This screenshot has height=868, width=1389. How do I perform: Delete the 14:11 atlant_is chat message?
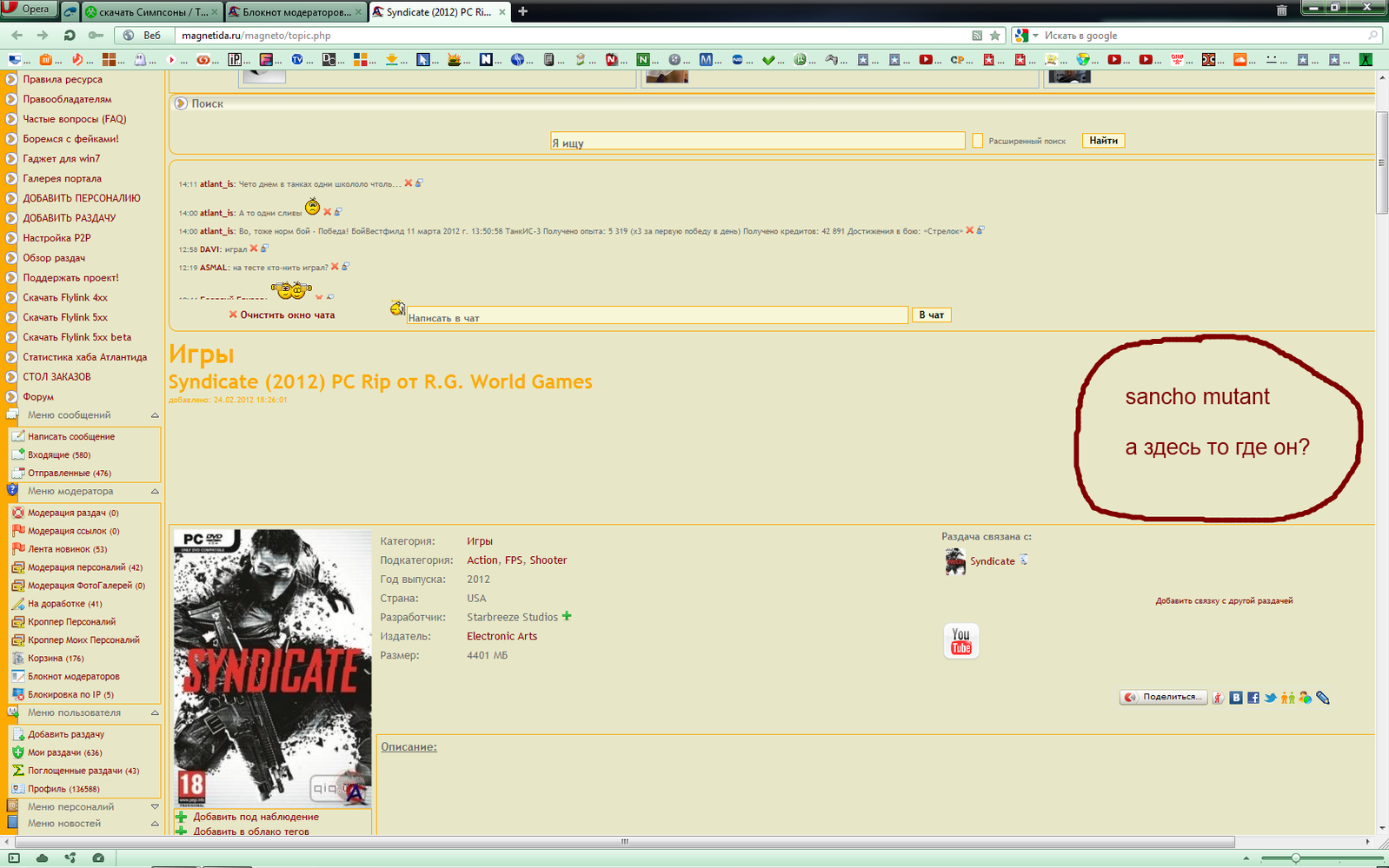409,183
